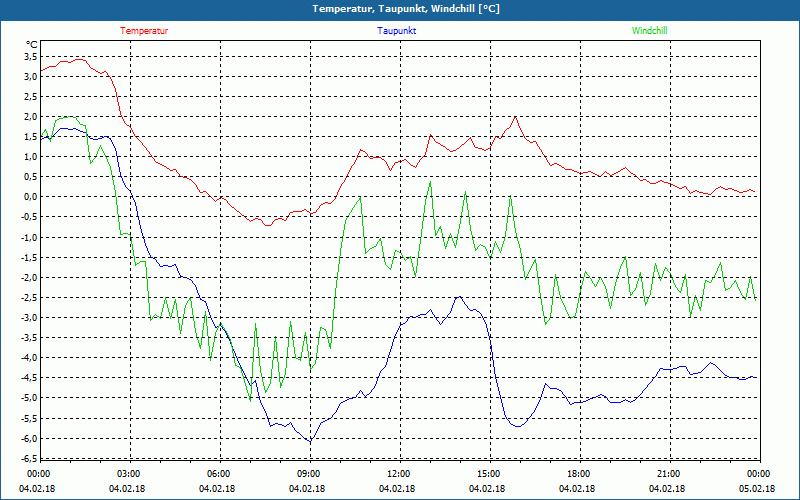Click the -3,0 value on the y-axis
Image resolution: width=800 pixels, height=500 pixels.
30,318
